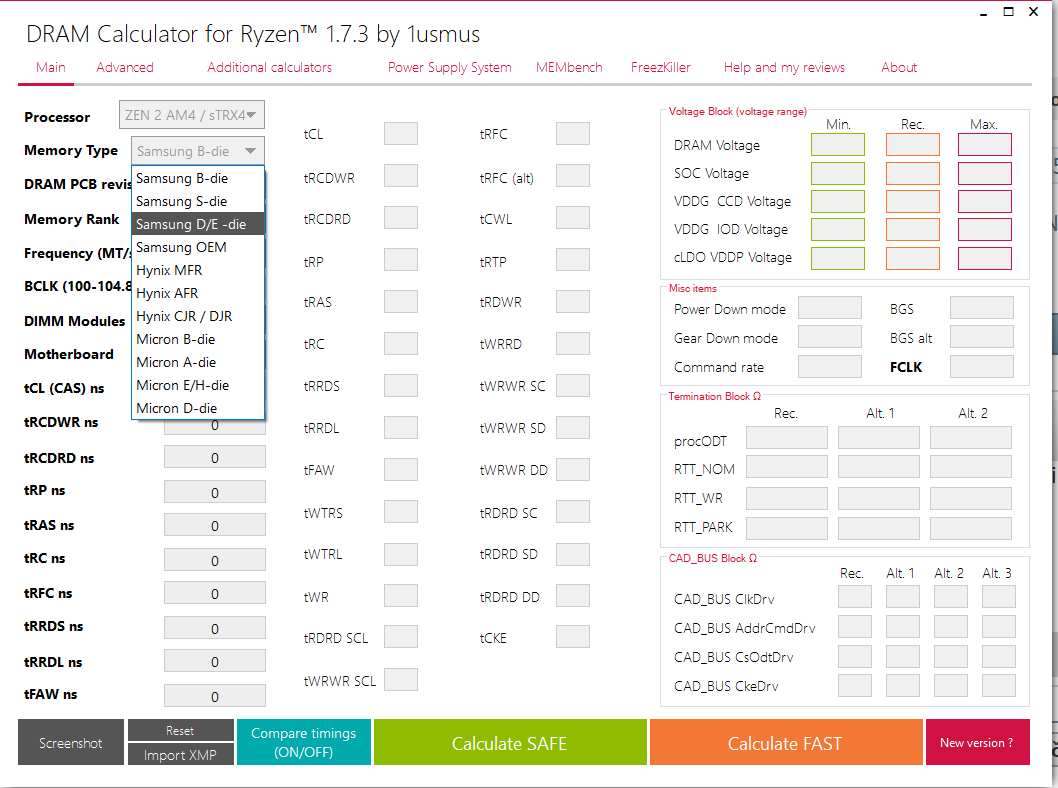Image resolution: width=1058 pixels, height=788 pixels.
Task: Click the Gear Down mode field
Action: (830, 337)
